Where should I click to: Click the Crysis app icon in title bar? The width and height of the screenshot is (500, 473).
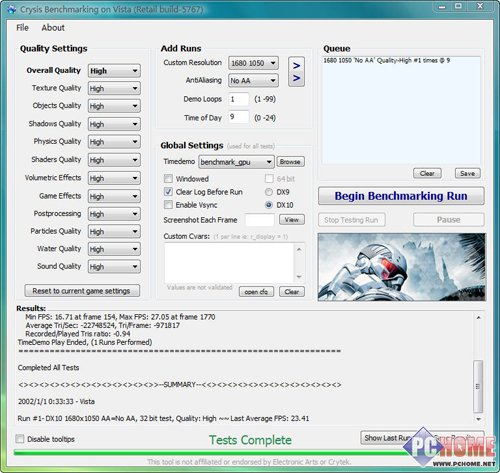point(12,9)
